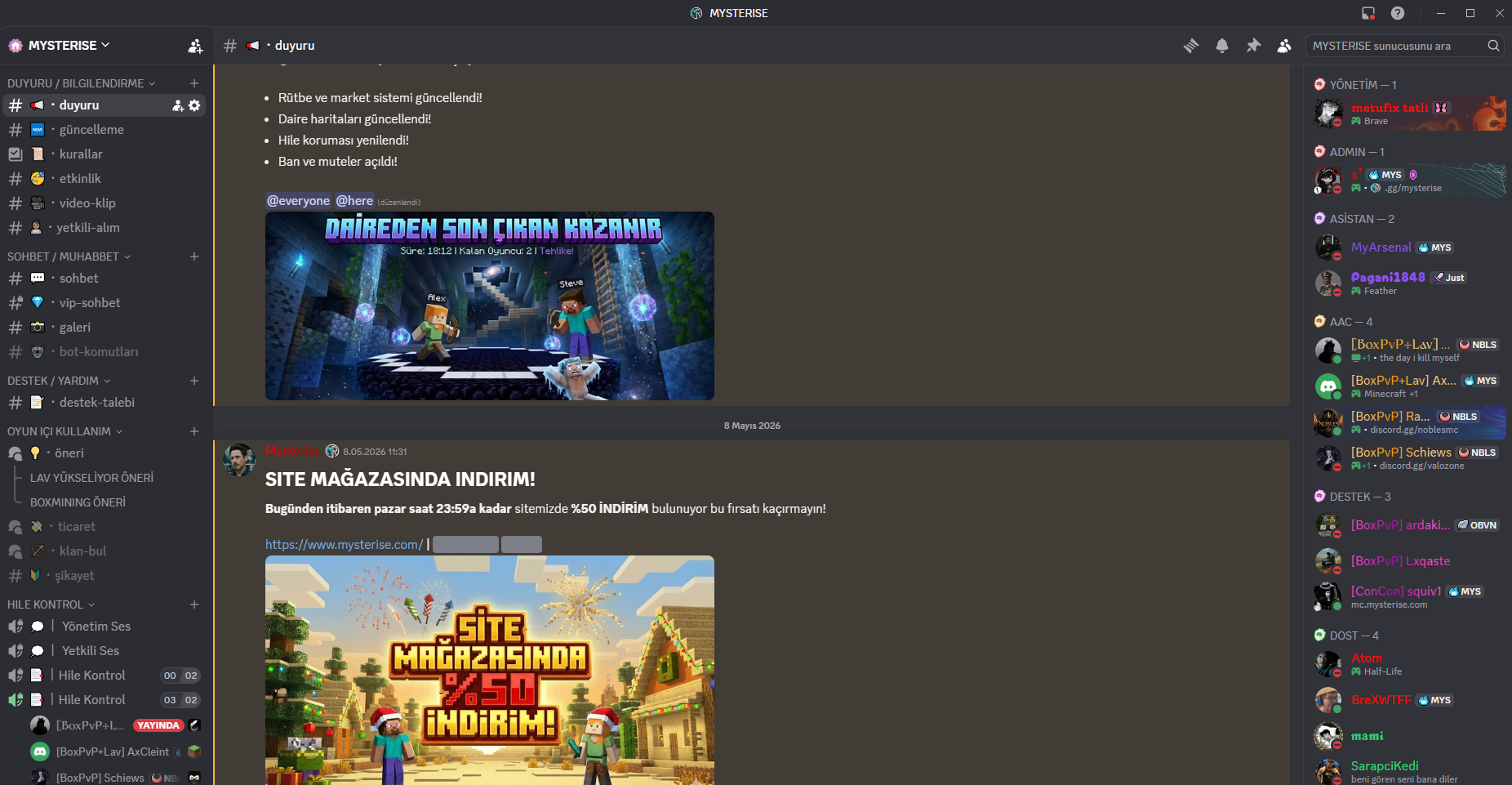Click the server search field
The height and width of the screenshot is (785, 1512).
(1405, 46)
